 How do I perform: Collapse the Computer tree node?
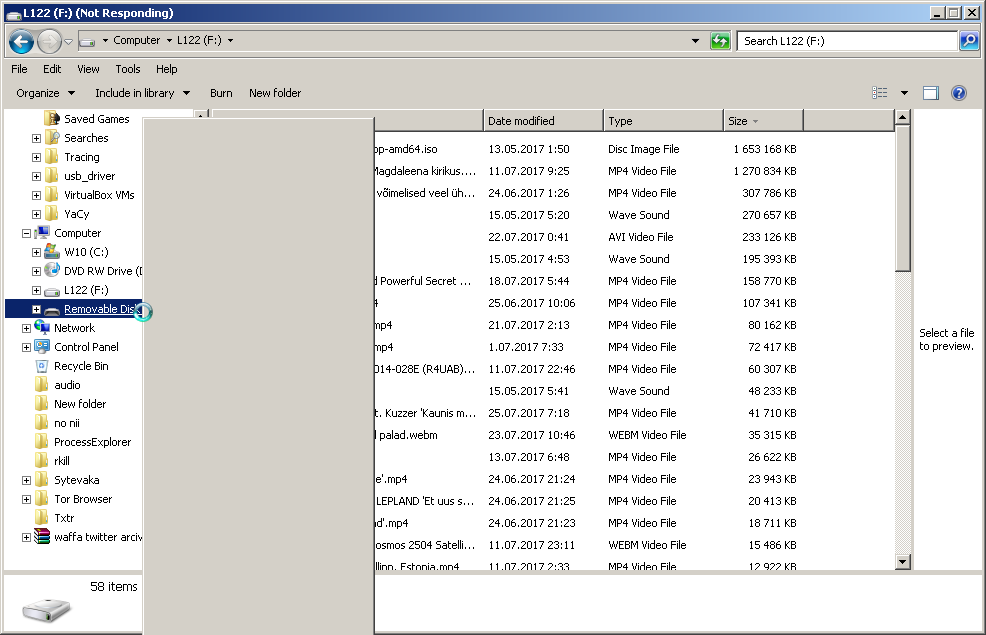26,233
